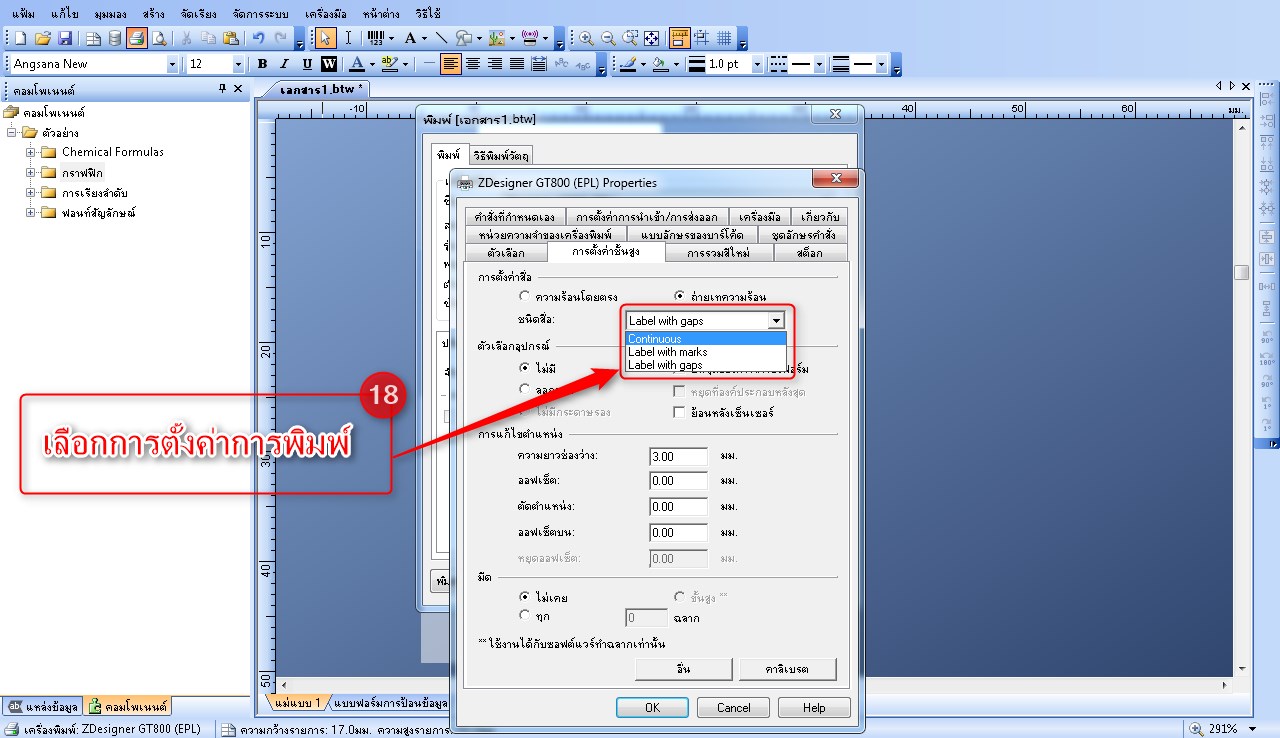Open the fill color bucket swatch
1280x738 pixels.
660,64
